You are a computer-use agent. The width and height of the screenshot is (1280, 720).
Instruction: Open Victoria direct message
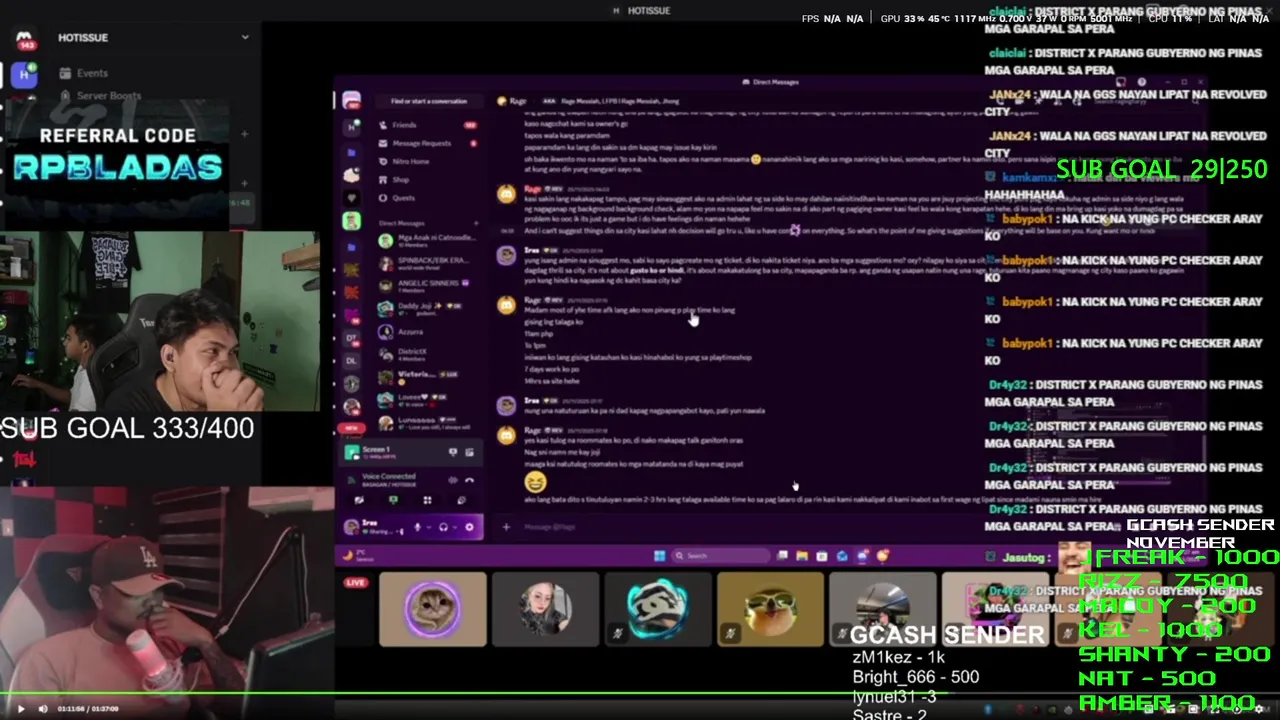pyautogui.click(x=427, y=376)
